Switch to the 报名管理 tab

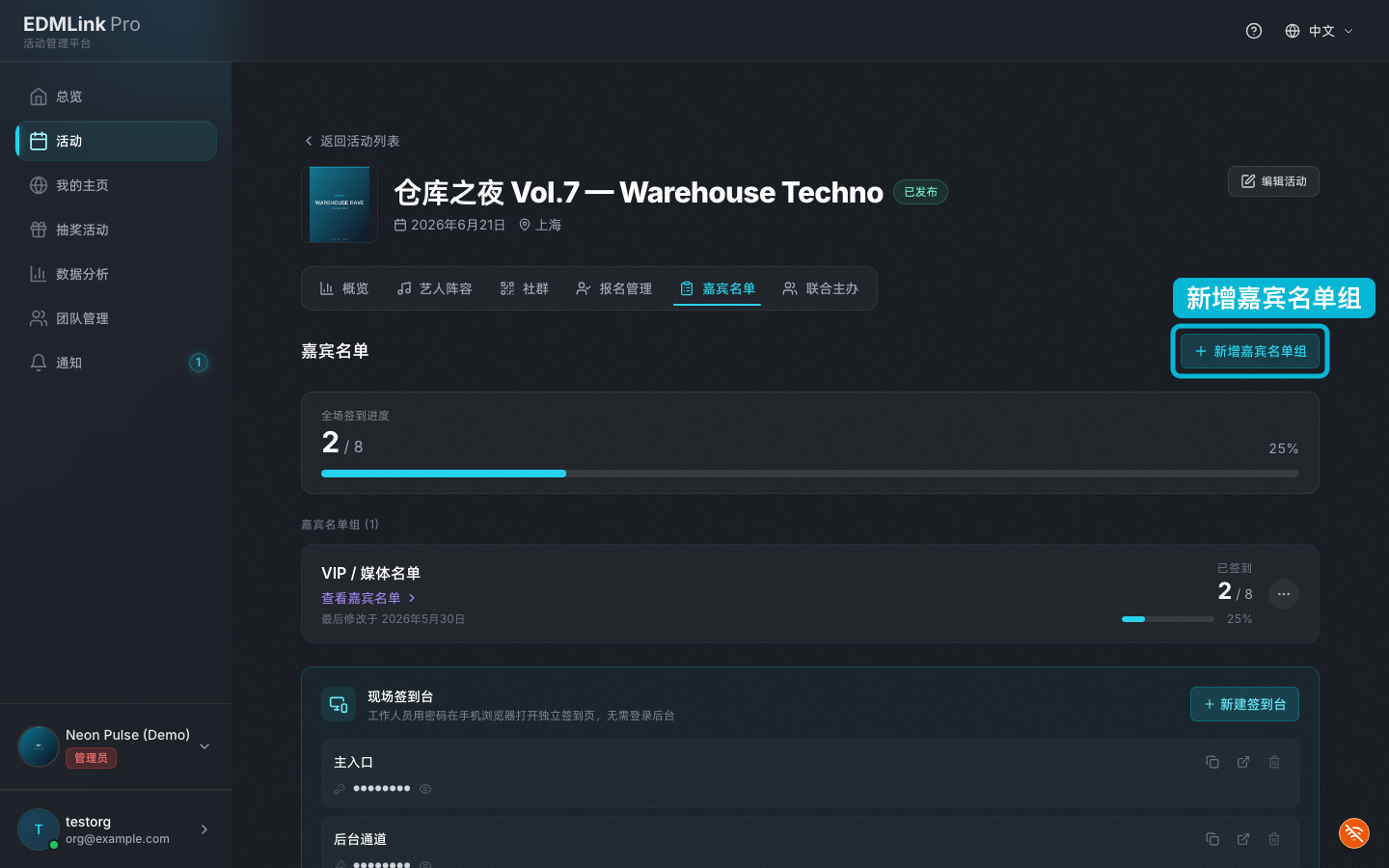[x=614, y=288]
